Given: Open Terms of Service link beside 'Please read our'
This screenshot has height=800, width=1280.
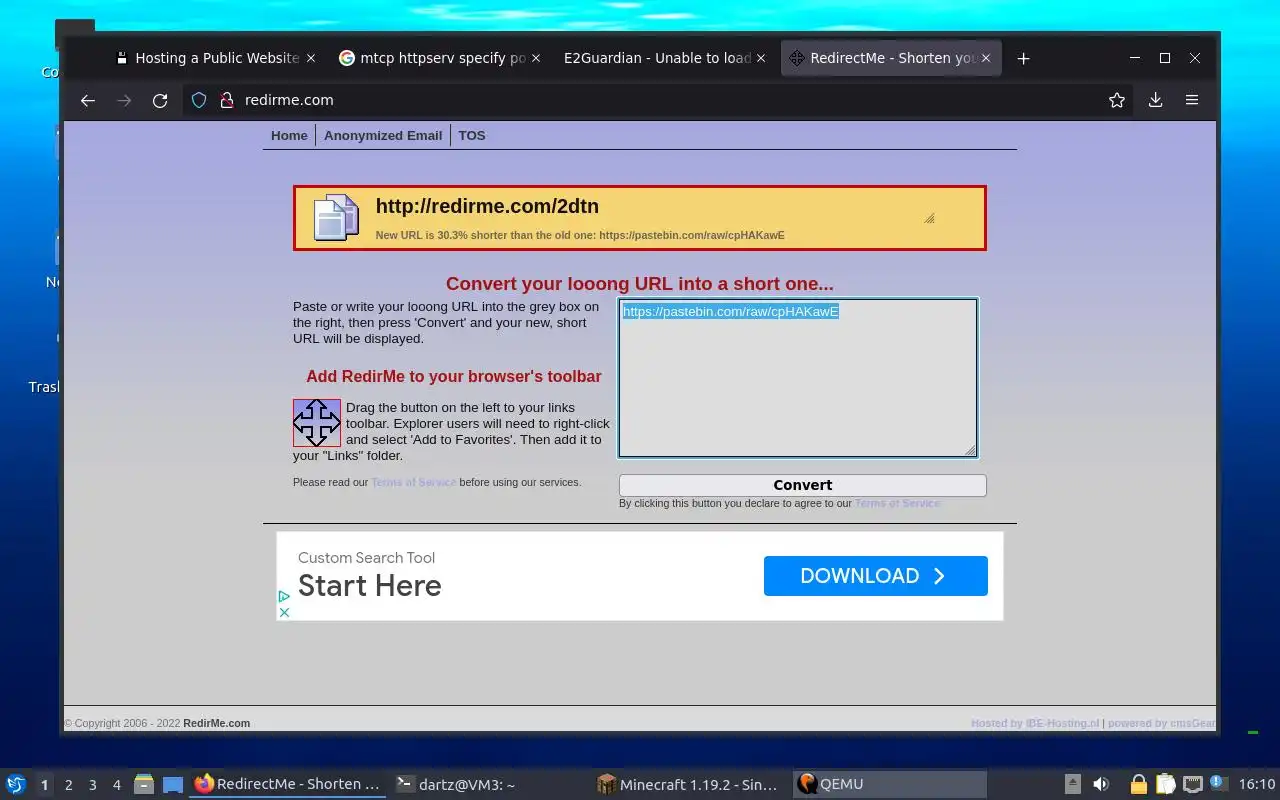Looking at the screenshot, I should (414, 482).
